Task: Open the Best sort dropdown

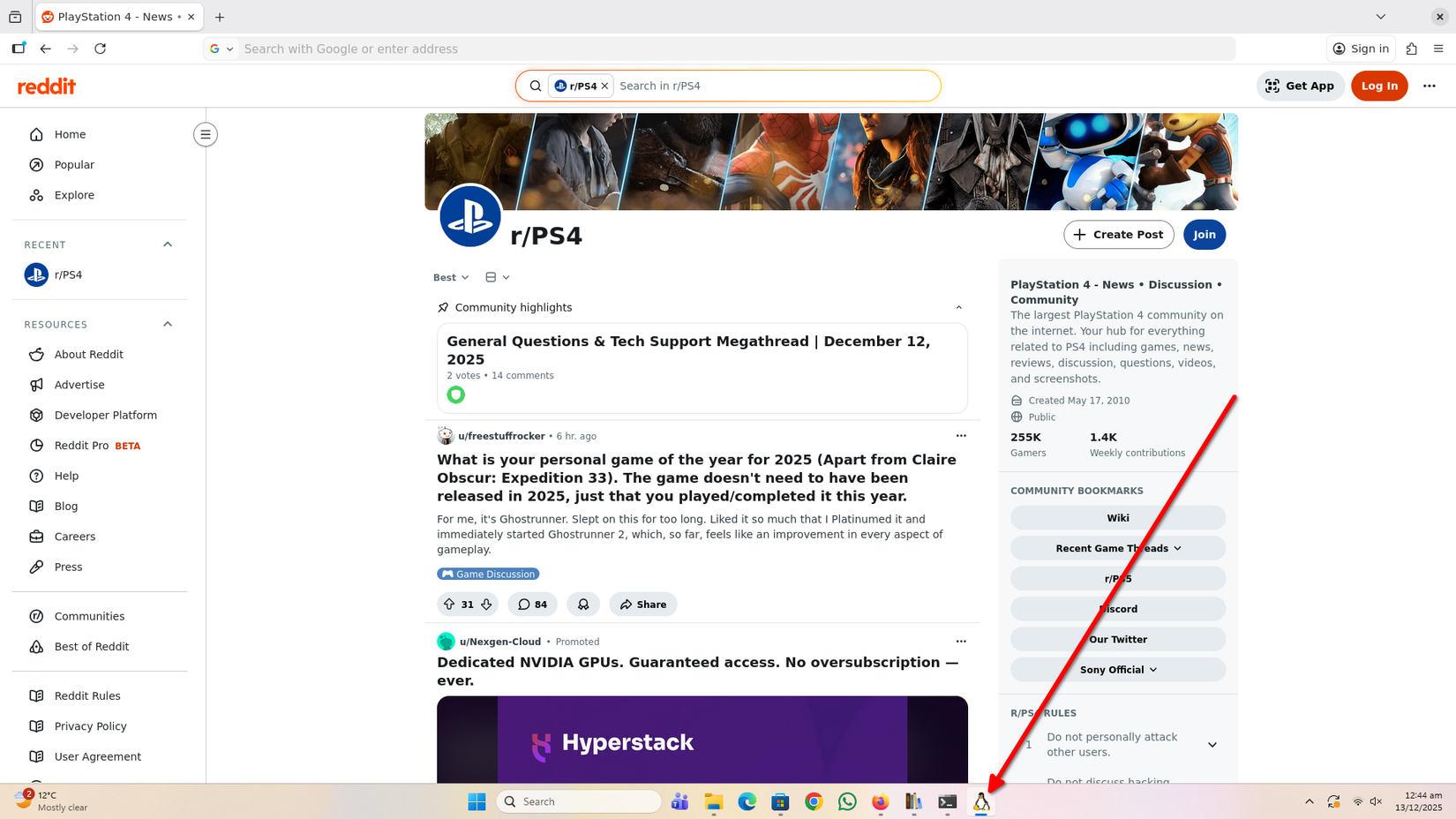Action: [x=450, y=276]
